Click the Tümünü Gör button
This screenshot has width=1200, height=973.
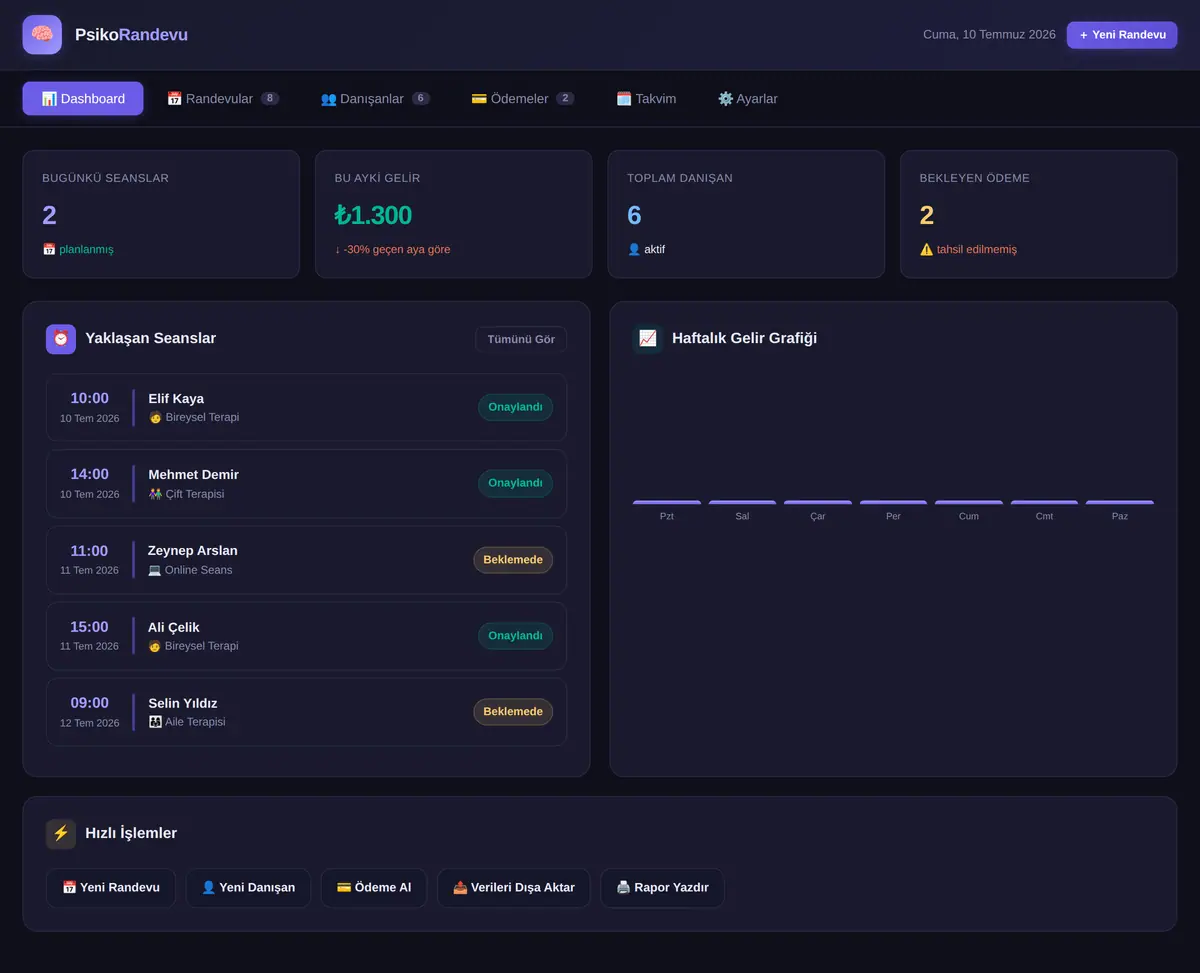(521, 340)
